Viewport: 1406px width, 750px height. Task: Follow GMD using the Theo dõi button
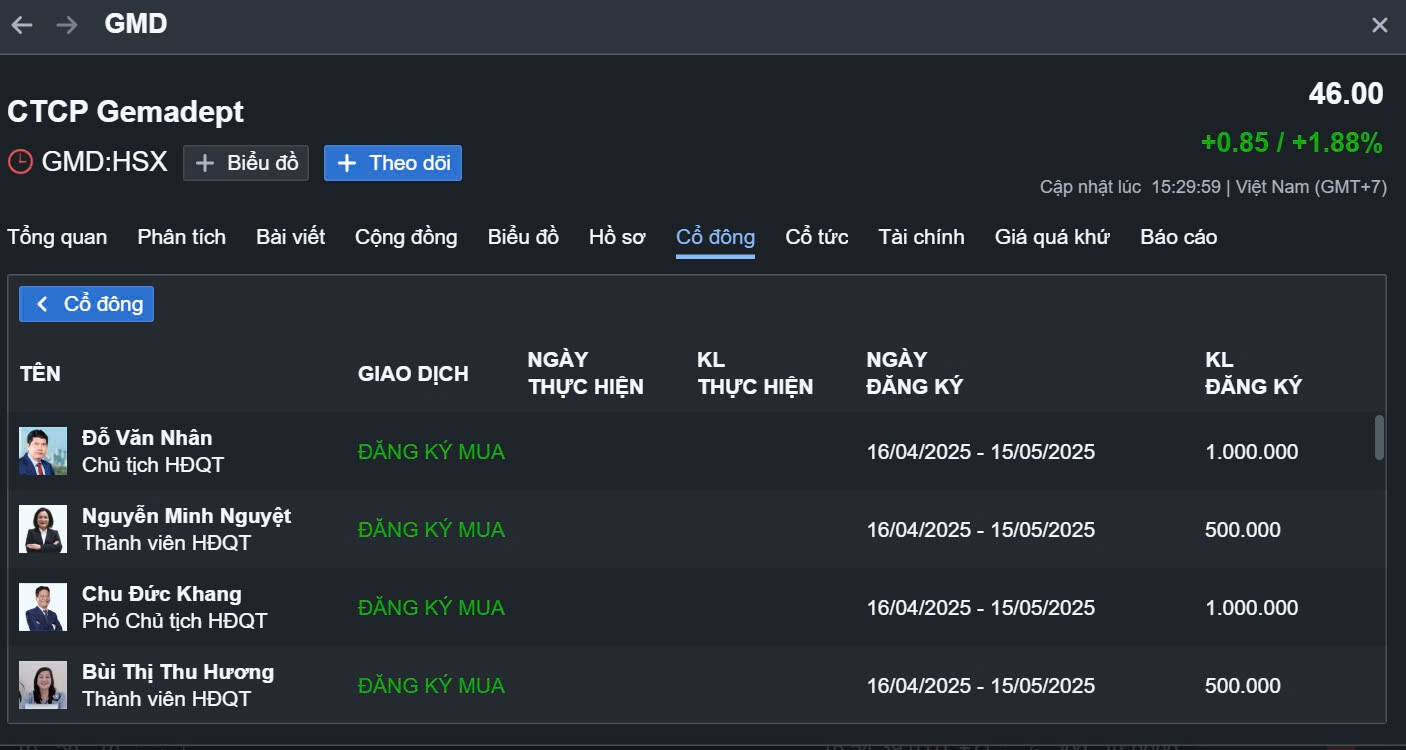click(x=393, y=163)
